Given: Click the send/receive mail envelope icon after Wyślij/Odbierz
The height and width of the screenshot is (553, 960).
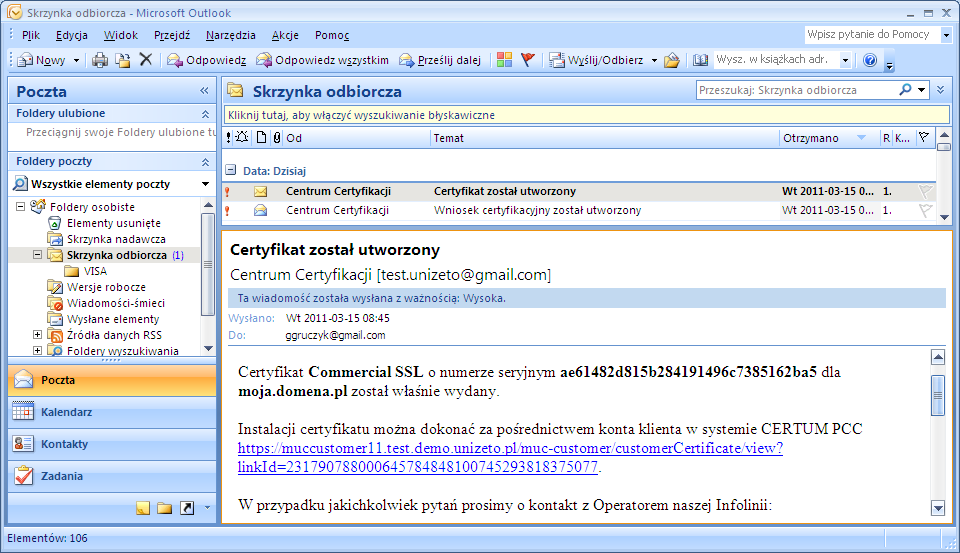Looking at the screenshot, I should (x=672, y=60).
